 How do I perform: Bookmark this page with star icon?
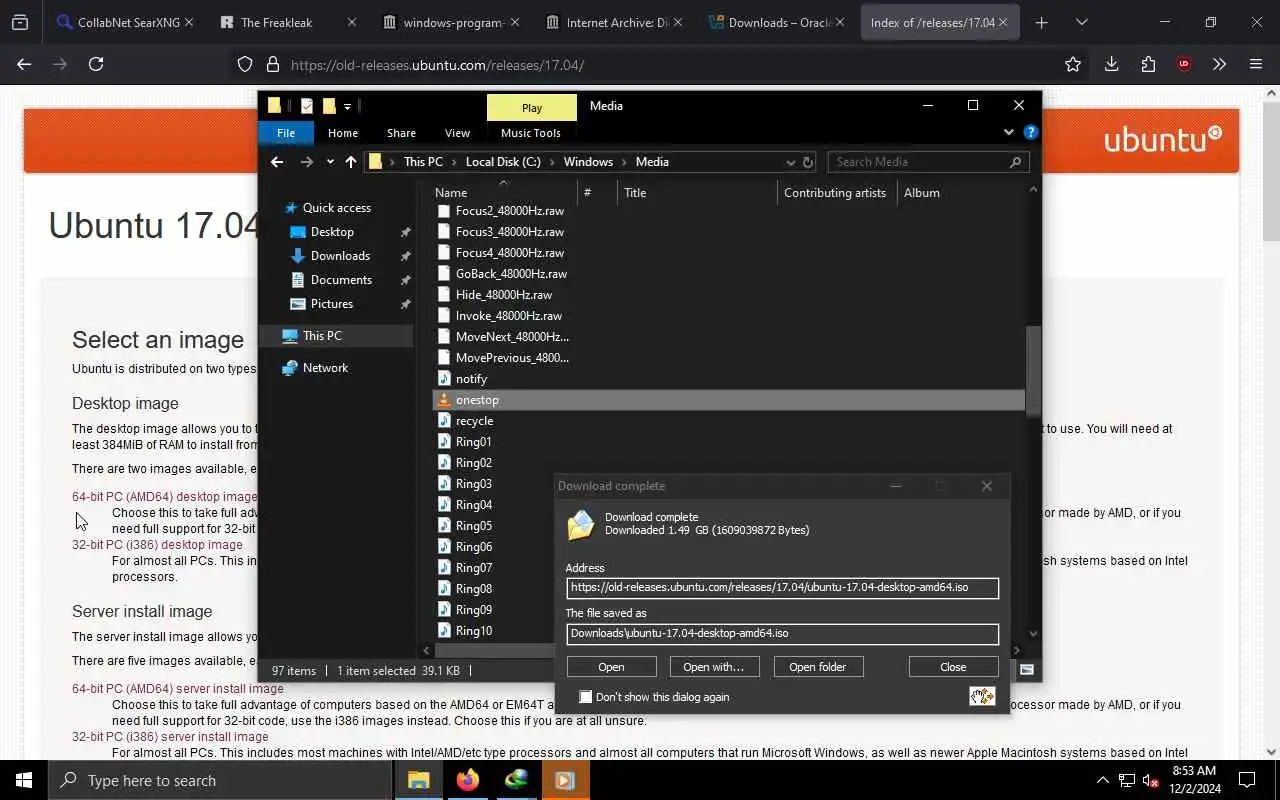(x=1073, y=64)
